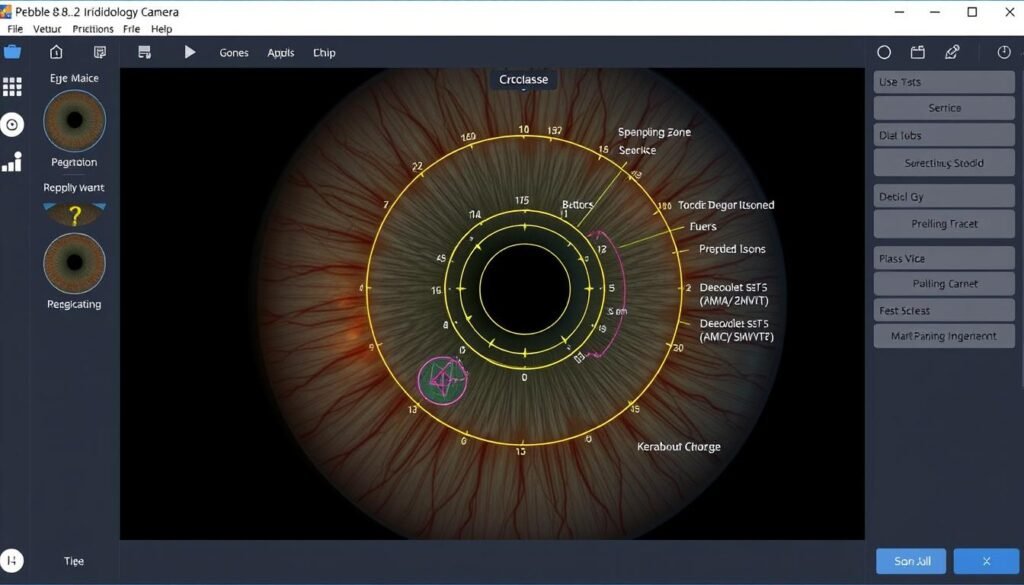The height and width of the screenshot is (585, 1024).
Task: Select the circular target icon in the sidebar
Action: coord(12,124)
